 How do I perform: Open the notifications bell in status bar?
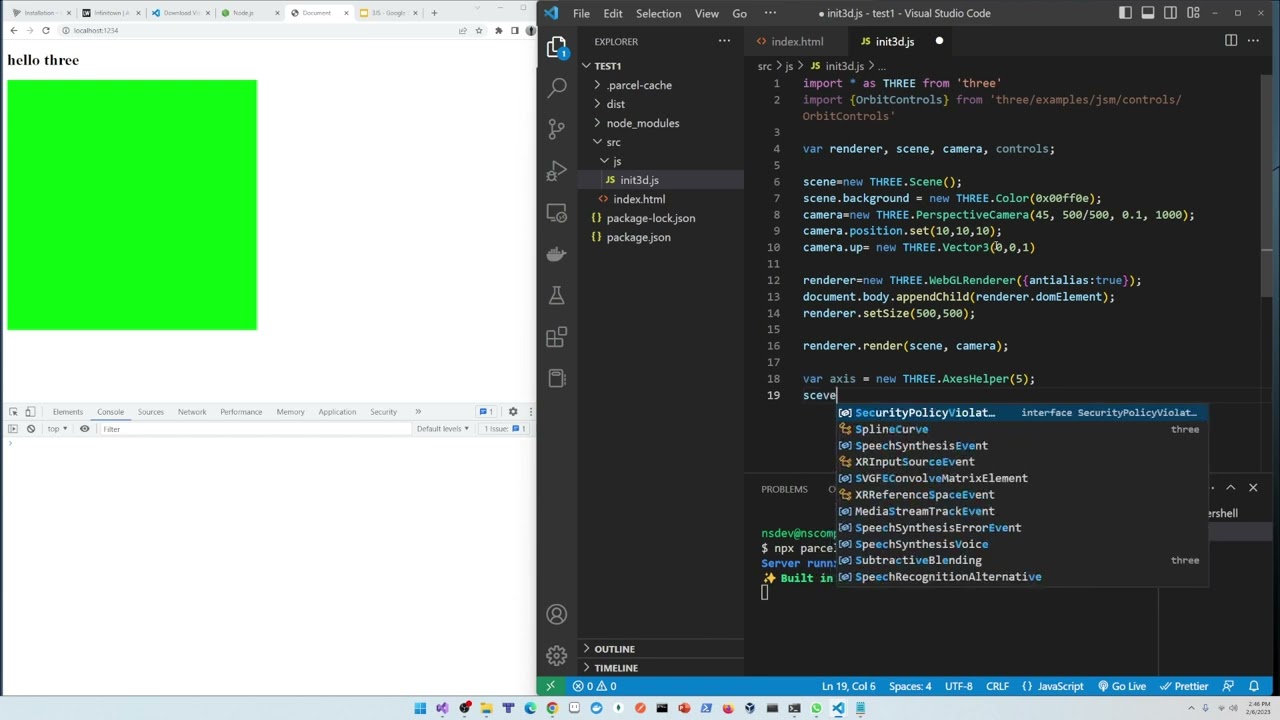coord(1254,686)
